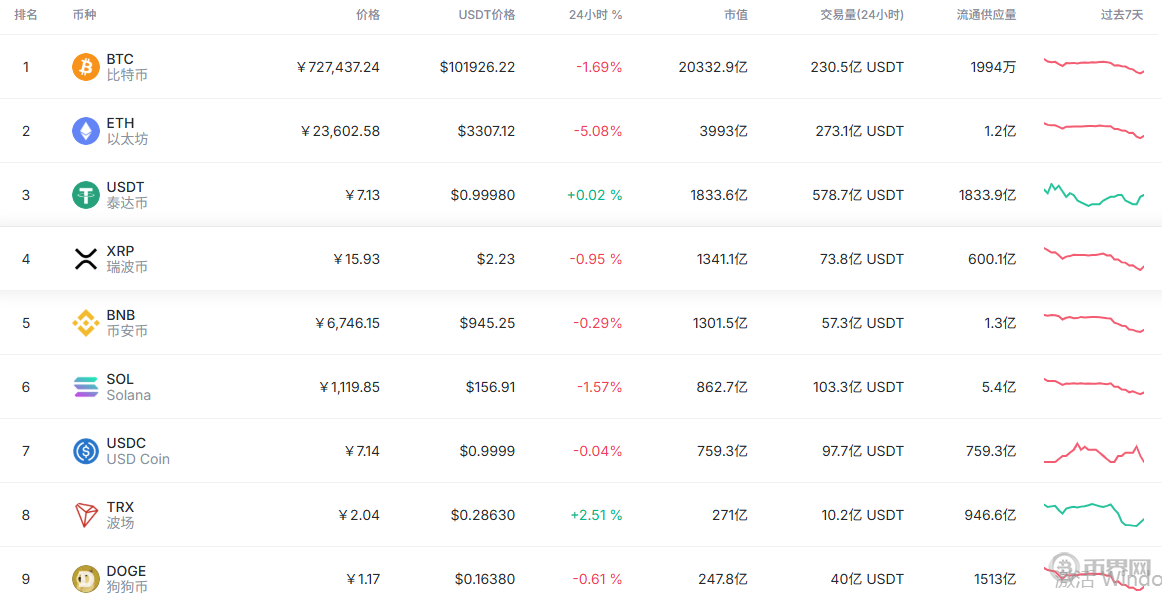View BTC past 7 days sparkline chart
Image resolution: width=1162 pixels, height=595 pixels.
[1094, 66]
